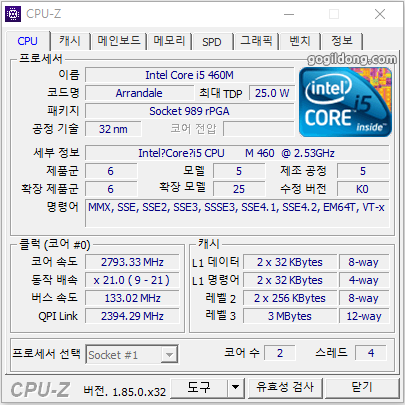Click the version text 1.85.0.x32
This screenshot has height=405, width=405.
(x=139, y=392)
